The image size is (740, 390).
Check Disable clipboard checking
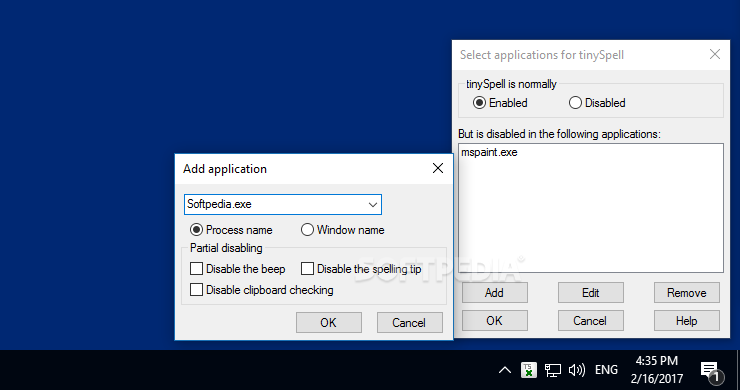(261, 289)
